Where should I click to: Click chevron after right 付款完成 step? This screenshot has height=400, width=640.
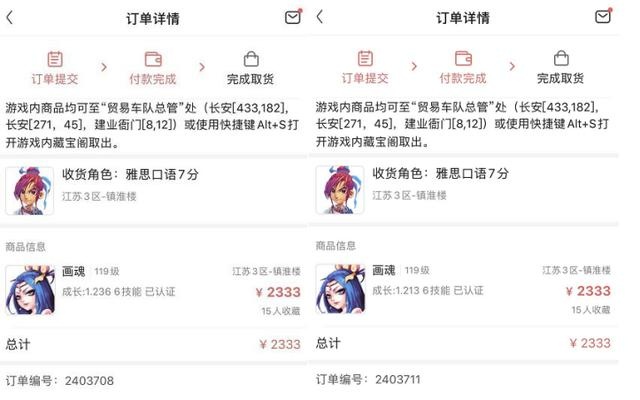click(x=512, y=66)
